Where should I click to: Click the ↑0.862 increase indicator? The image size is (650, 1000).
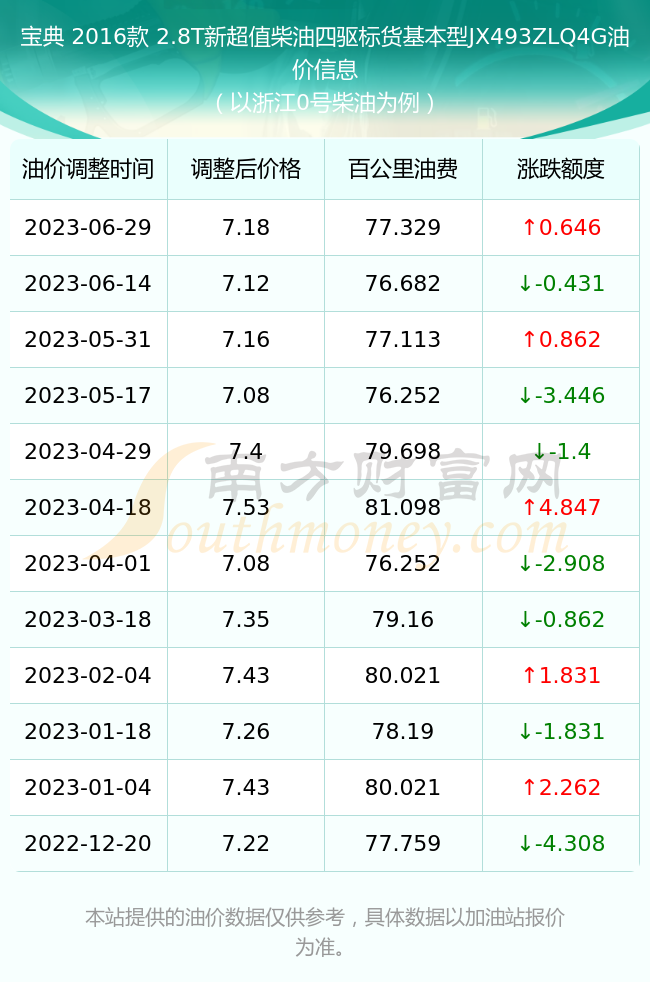click(x=561, y=339)
